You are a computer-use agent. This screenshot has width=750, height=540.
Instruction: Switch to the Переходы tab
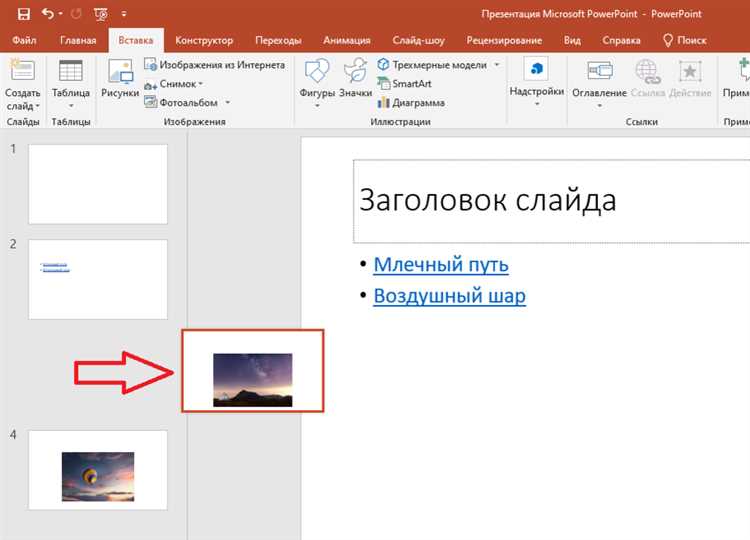tap(278, 40)
